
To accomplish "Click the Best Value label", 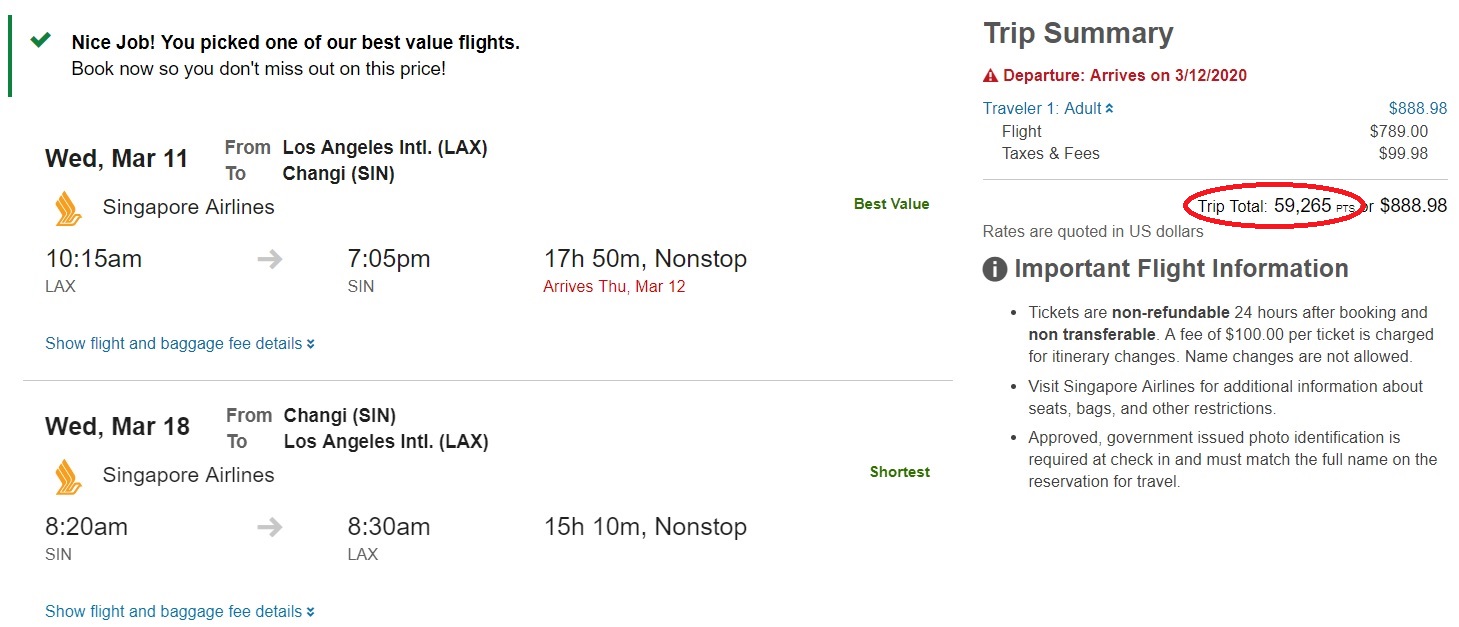I will pos(891,204).
